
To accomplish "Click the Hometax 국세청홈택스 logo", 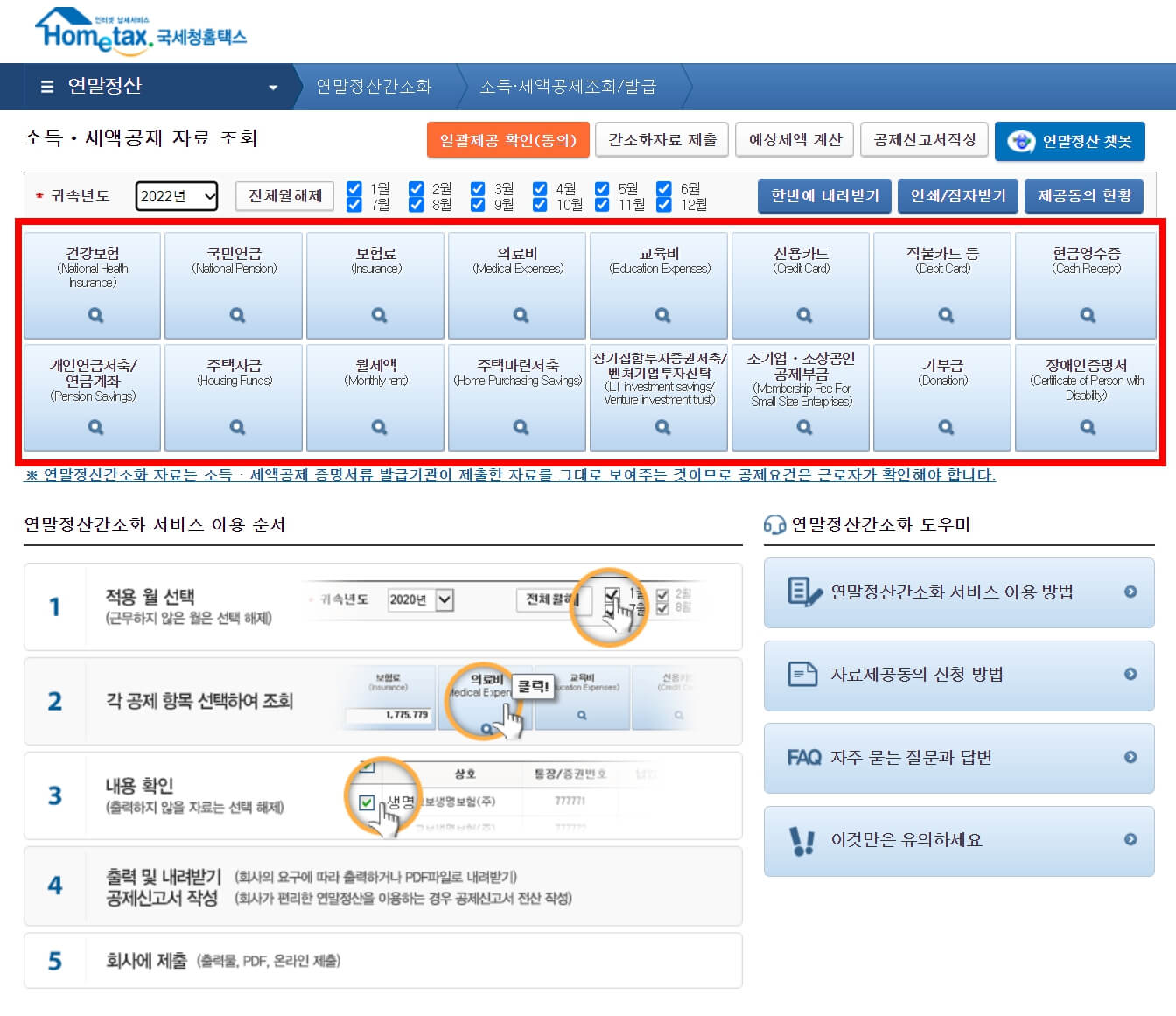I will click(x=140, y=33).
